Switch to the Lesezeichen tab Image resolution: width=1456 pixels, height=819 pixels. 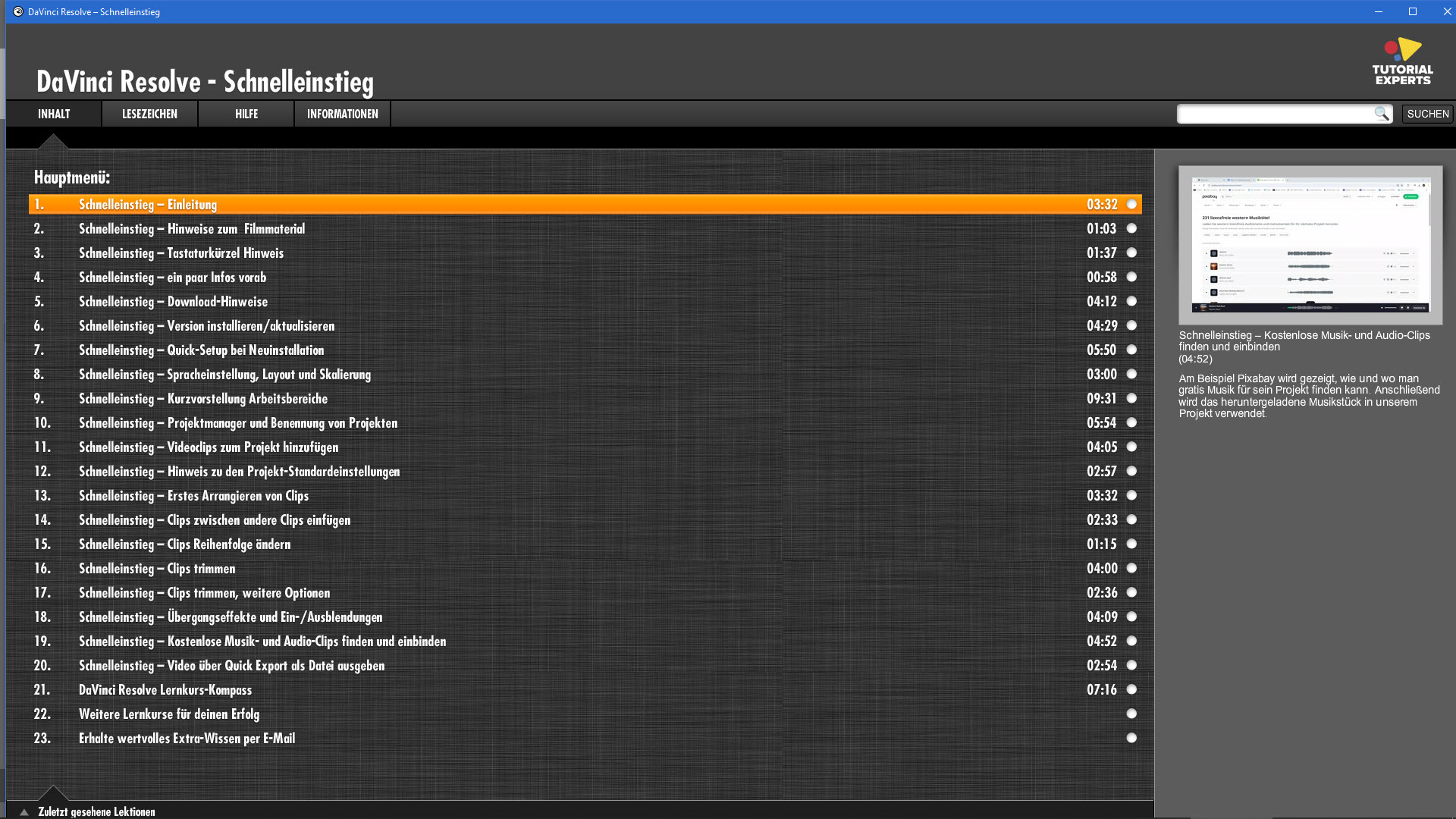click(149, 114)
